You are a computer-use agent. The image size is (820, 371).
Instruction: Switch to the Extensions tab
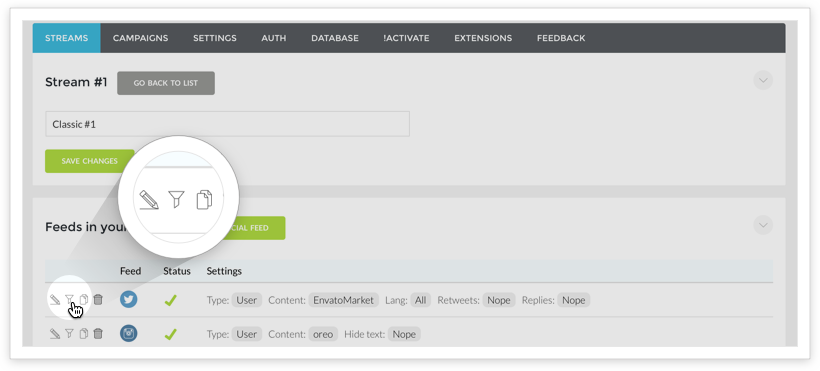tap(483, 38)
